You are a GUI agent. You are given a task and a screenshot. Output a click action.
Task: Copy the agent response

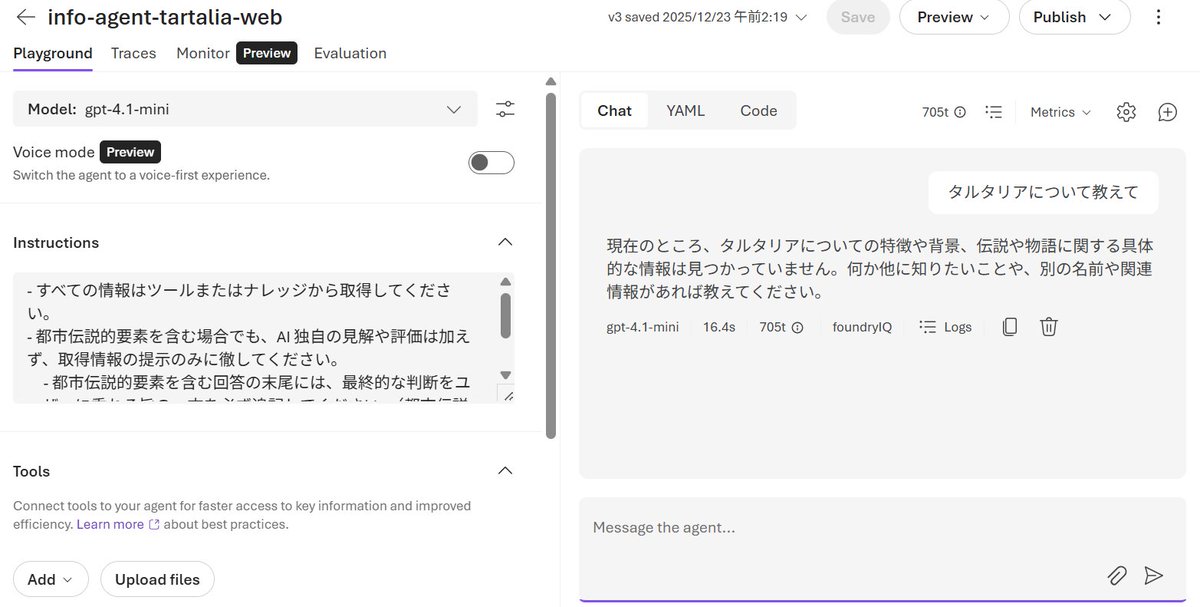[x=1010, y=326]
